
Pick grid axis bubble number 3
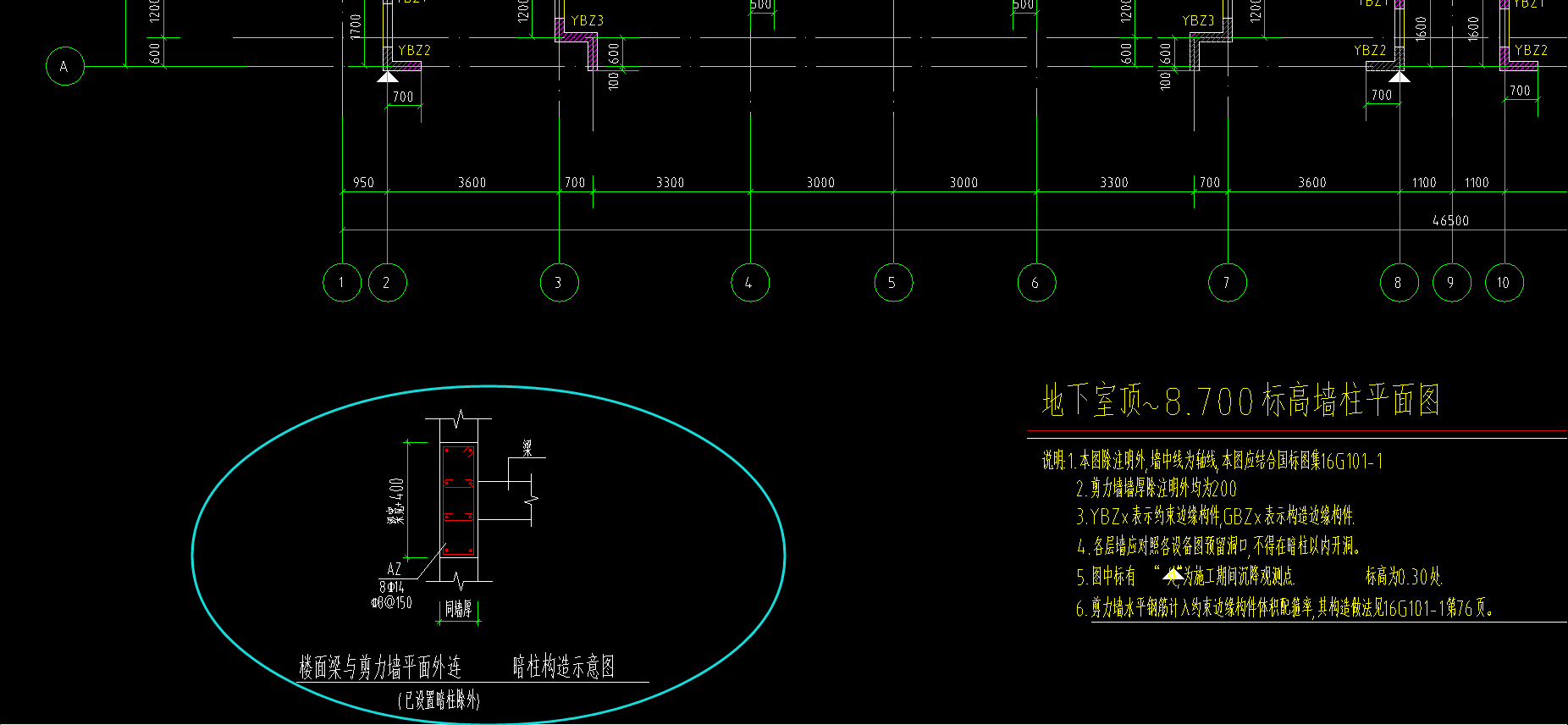click(x=559, y=283)
